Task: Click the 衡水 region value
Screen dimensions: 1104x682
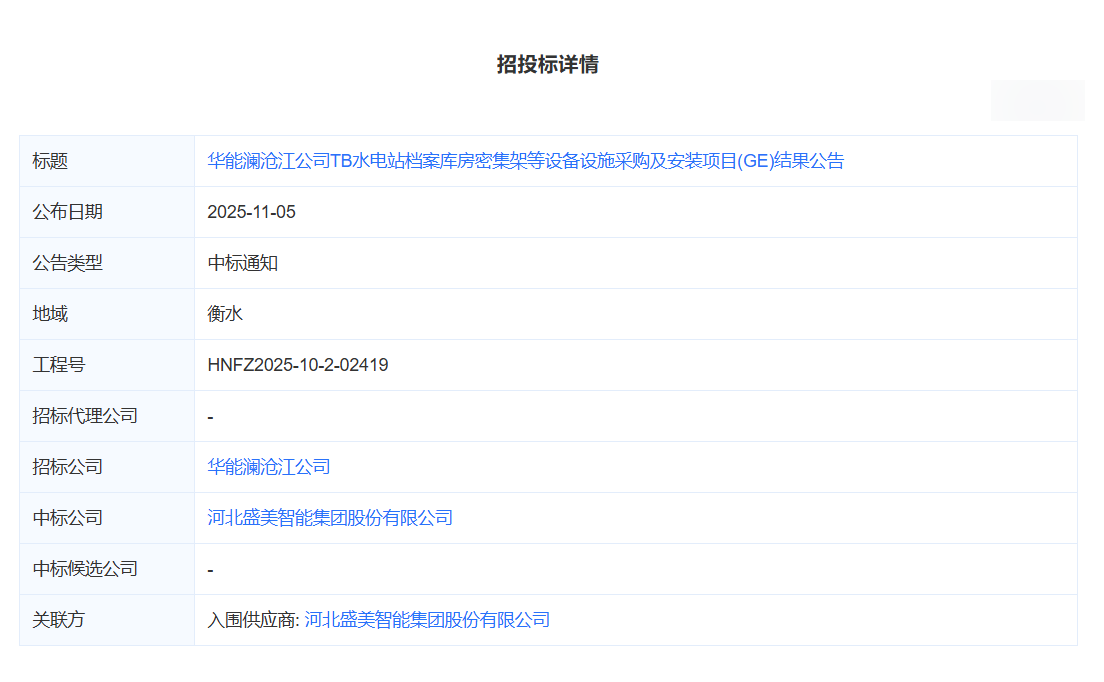Action: pyautogui.click(x=225, y=314)
